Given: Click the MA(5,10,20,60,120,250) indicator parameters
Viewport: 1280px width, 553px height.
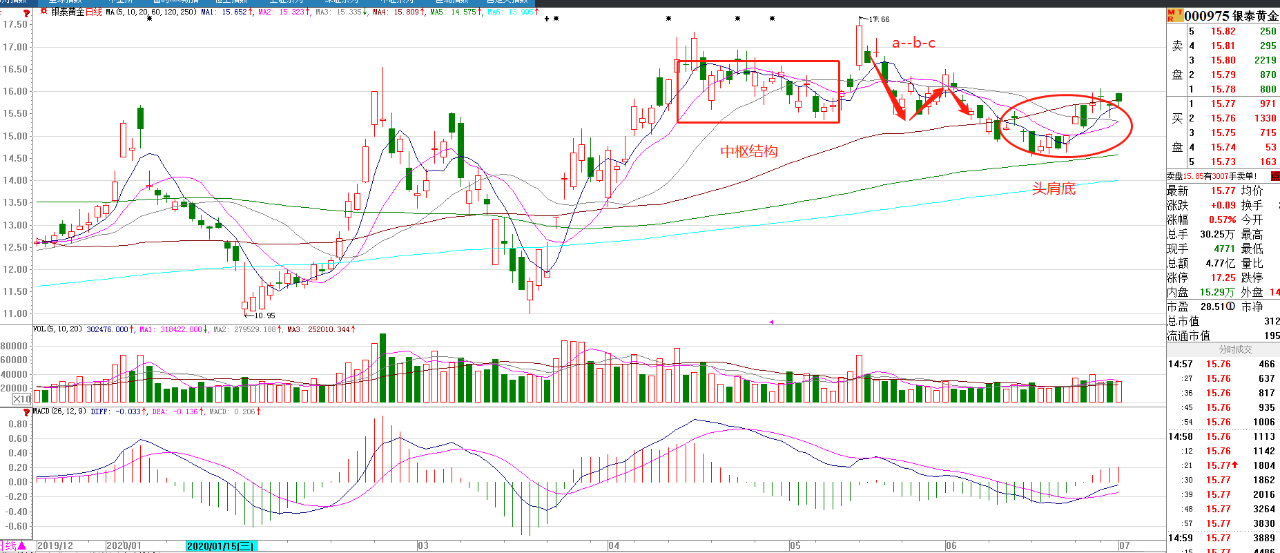Looking at the screenshot, I should tap(151, 11).
